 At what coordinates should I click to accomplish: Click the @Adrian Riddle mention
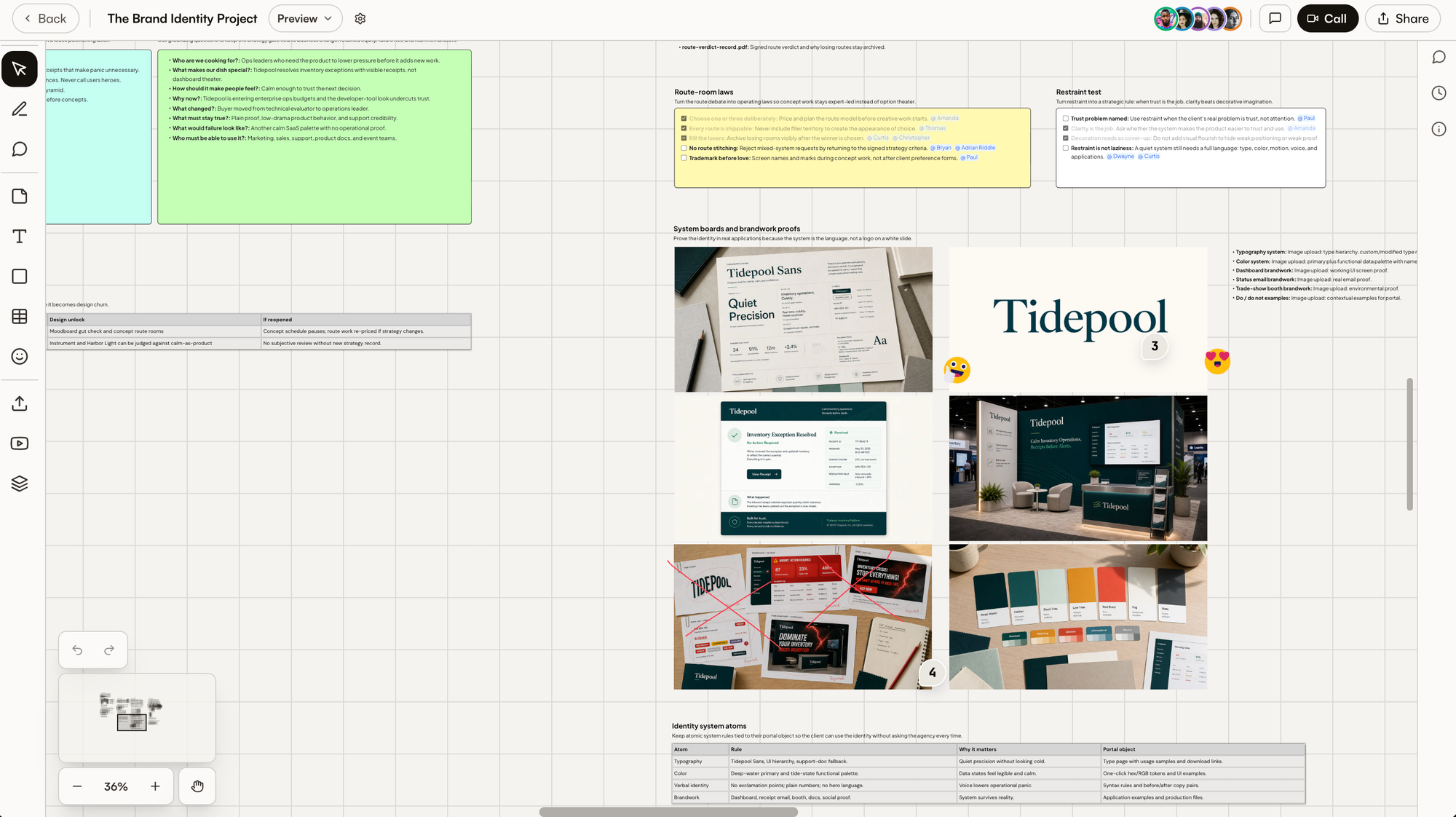point(975,148)
